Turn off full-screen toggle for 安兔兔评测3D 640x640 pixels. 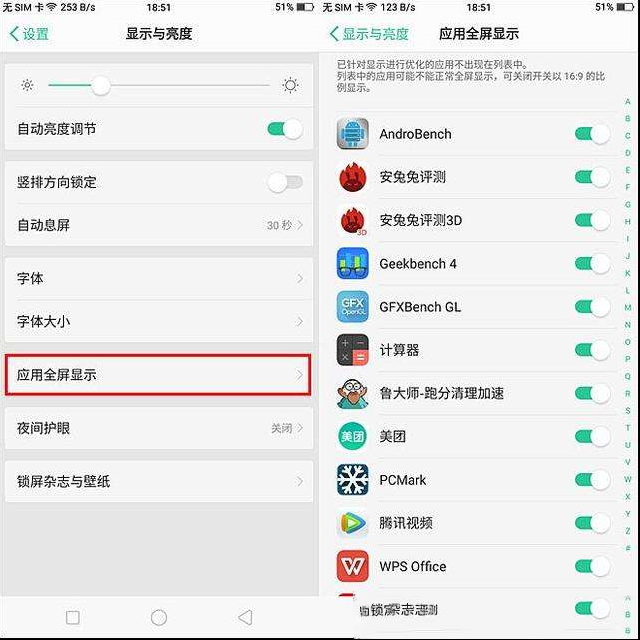point(593,220)
